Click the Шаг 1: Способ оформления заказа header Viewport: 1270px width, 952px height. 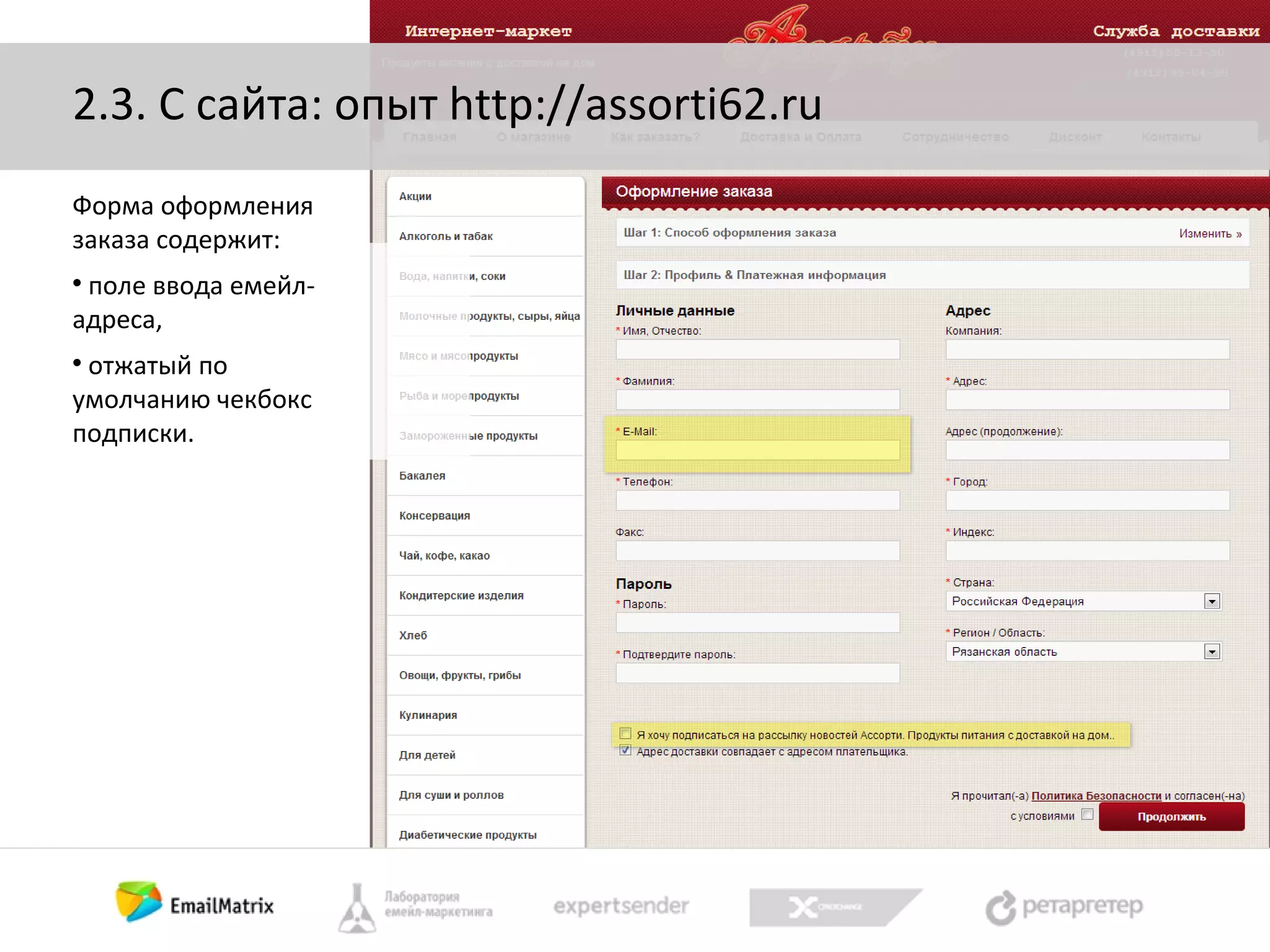(933, 233)
